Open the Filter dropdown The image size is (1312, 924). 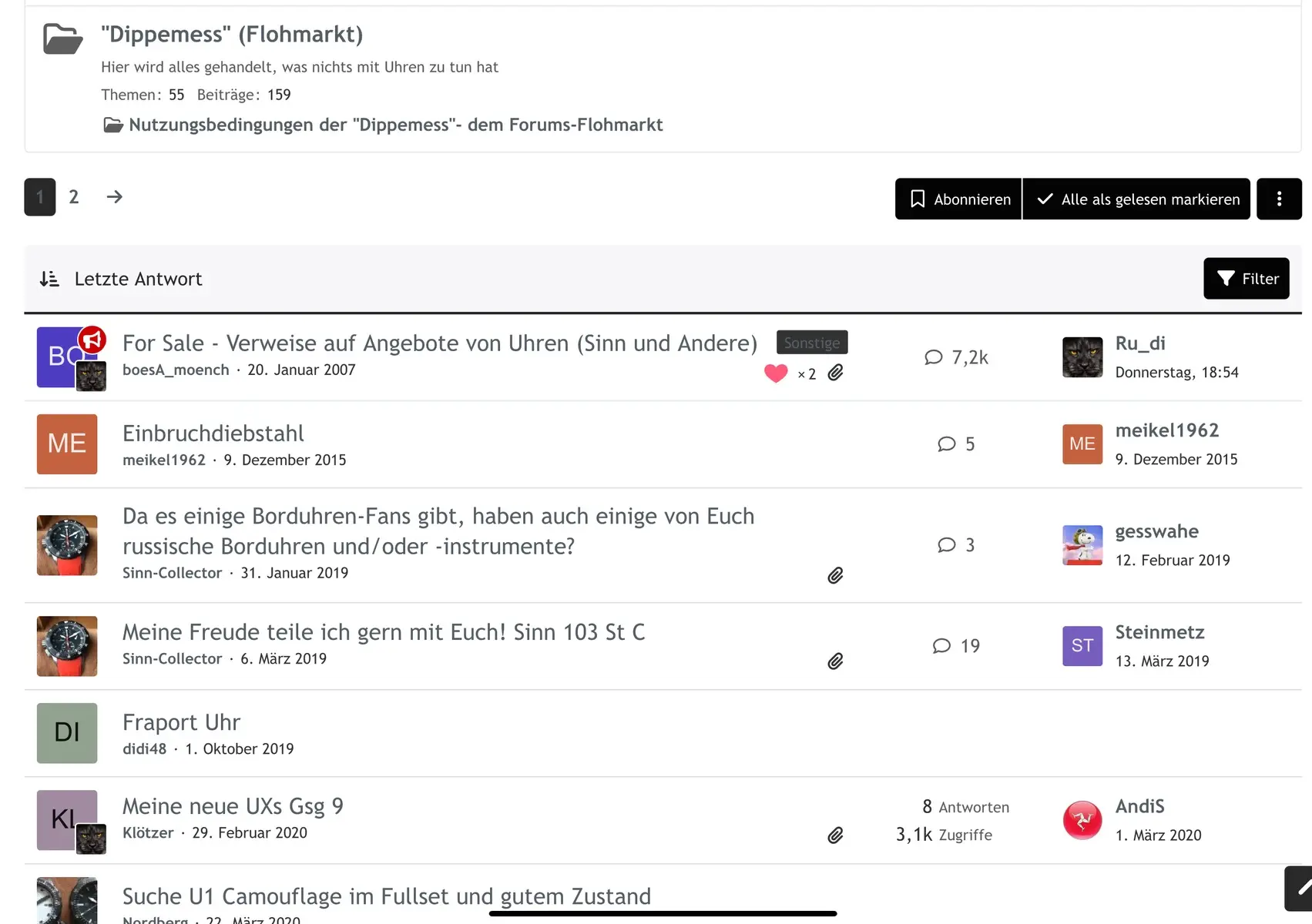click(1246, 279)
